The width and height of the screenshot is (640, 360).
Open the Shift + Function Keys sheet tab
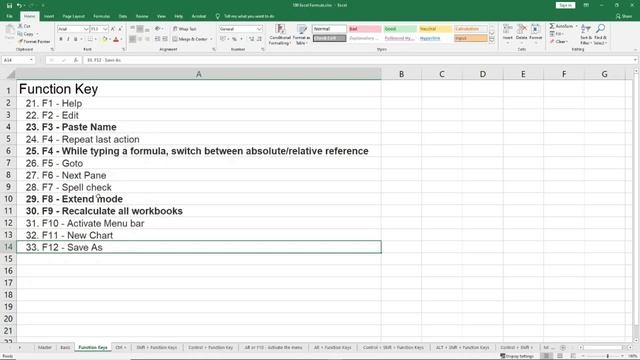pos(157,347)
